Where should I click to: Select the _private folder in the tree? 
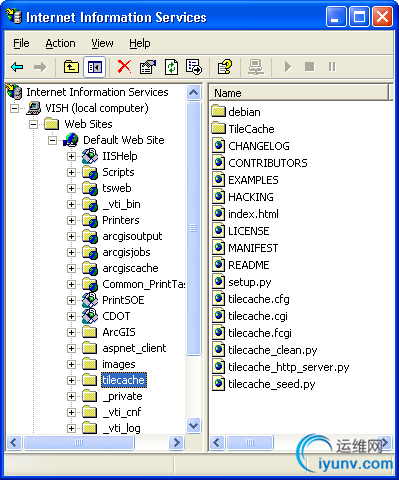pyautogui.click(x=122, y=396)
